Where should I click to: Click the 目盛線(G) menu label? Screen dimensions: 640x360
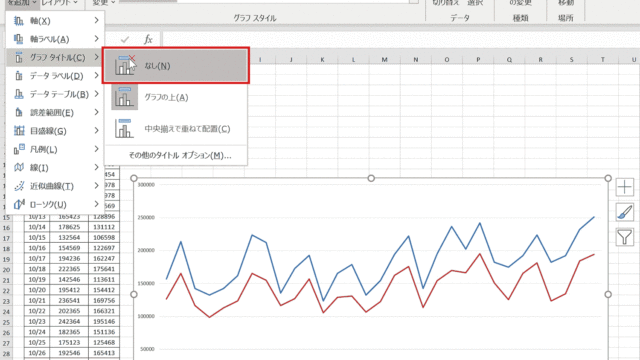(x=48, y=131)
